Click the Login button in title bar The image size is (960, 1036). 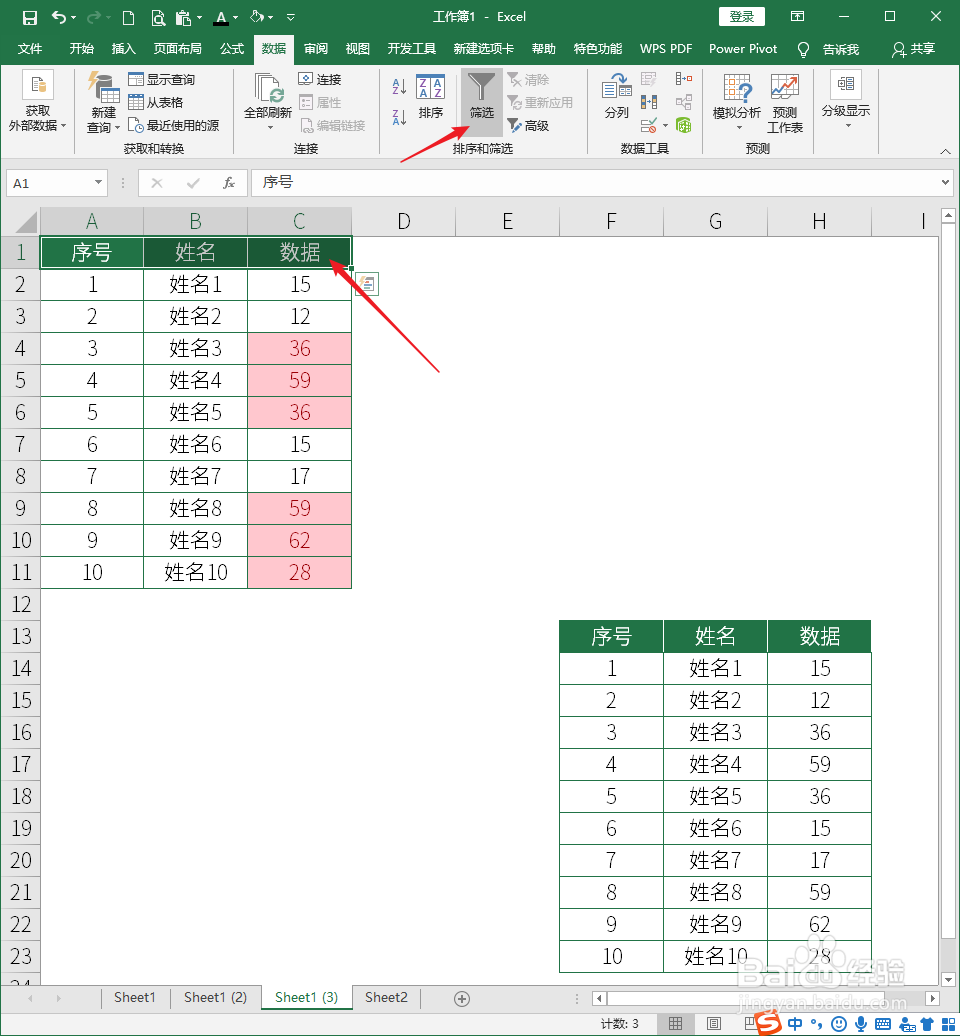click(x=741, y=17)
